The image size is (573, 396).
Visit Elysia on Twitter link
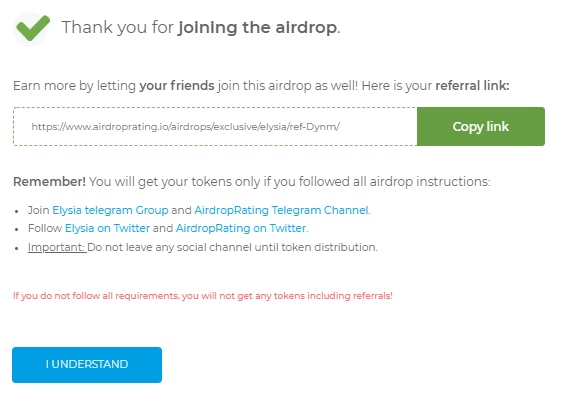pyautogui.click(x=107, y=228)
